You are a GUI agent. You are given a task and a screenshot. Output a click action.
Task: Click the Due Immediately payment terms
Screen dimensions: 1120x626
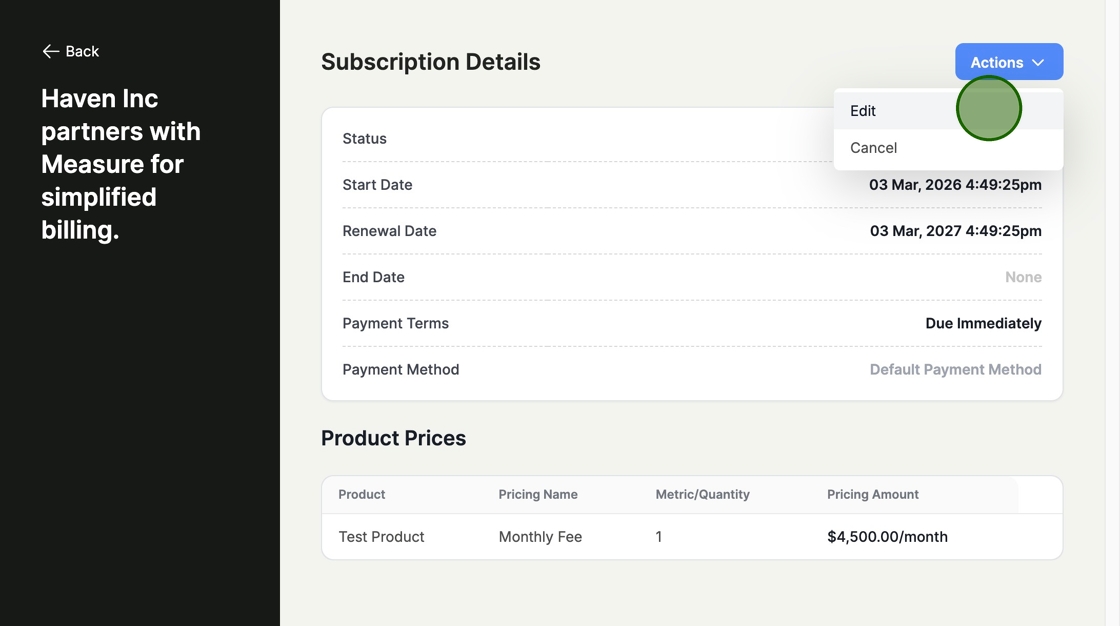click(982, 323)
